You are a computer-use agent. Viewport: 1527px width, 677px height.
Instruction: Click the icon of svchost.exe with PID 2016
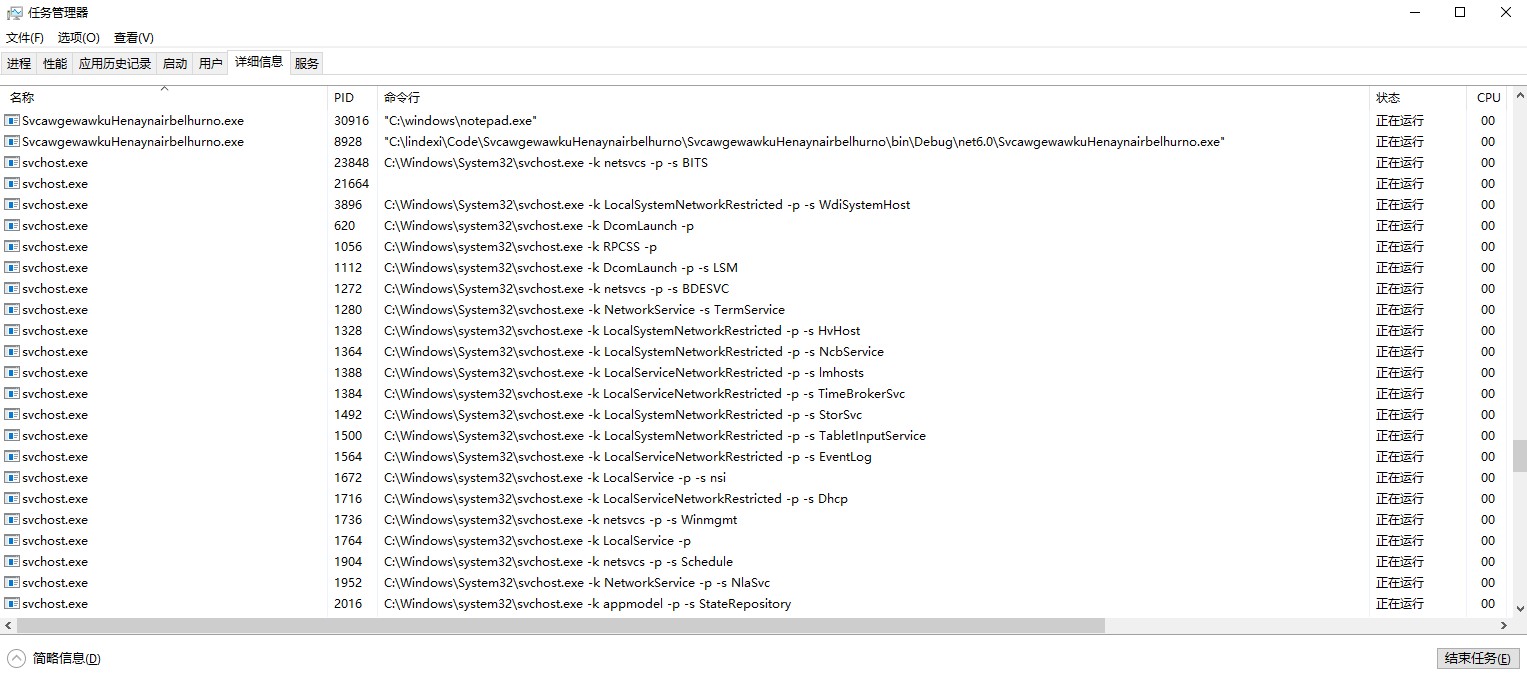coord(12,604)
